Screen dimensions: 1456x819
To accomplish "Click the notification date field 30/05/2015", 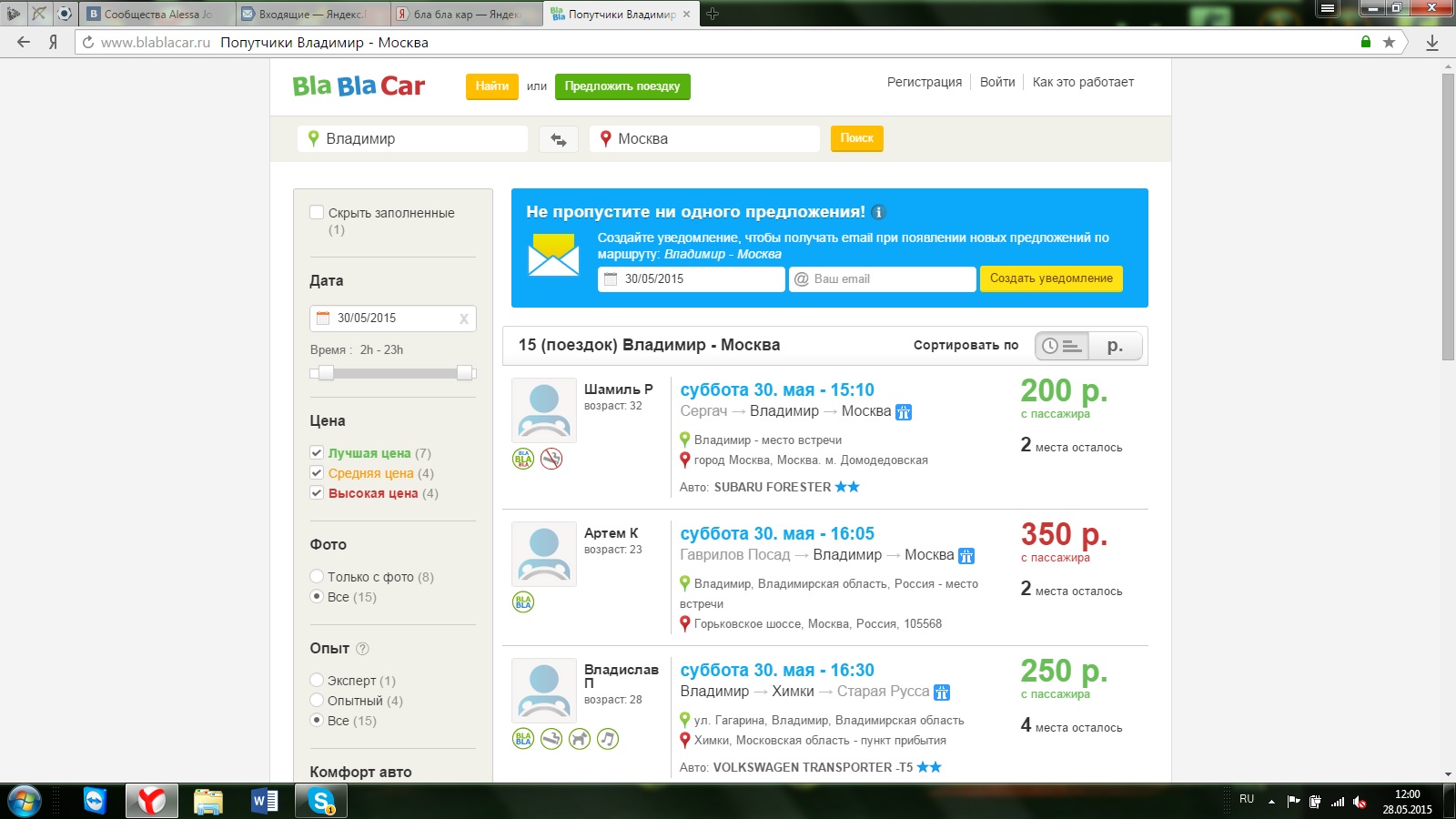I will pos(692,279).
